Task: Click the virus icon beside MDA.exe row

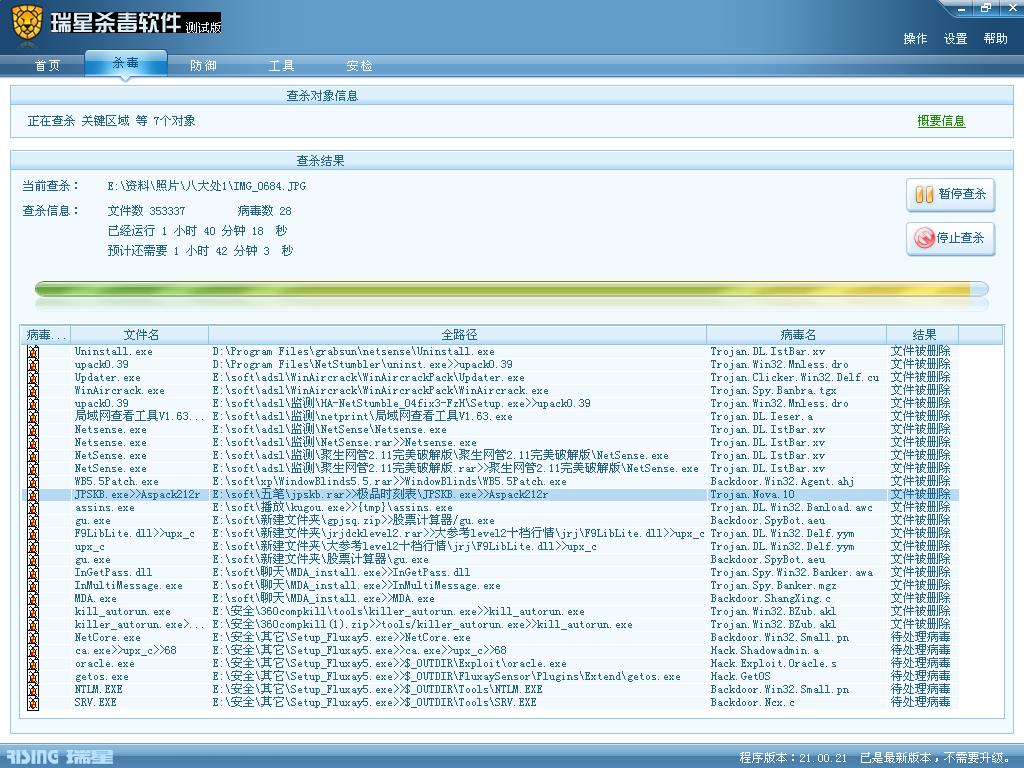Action: click(33, 599)
